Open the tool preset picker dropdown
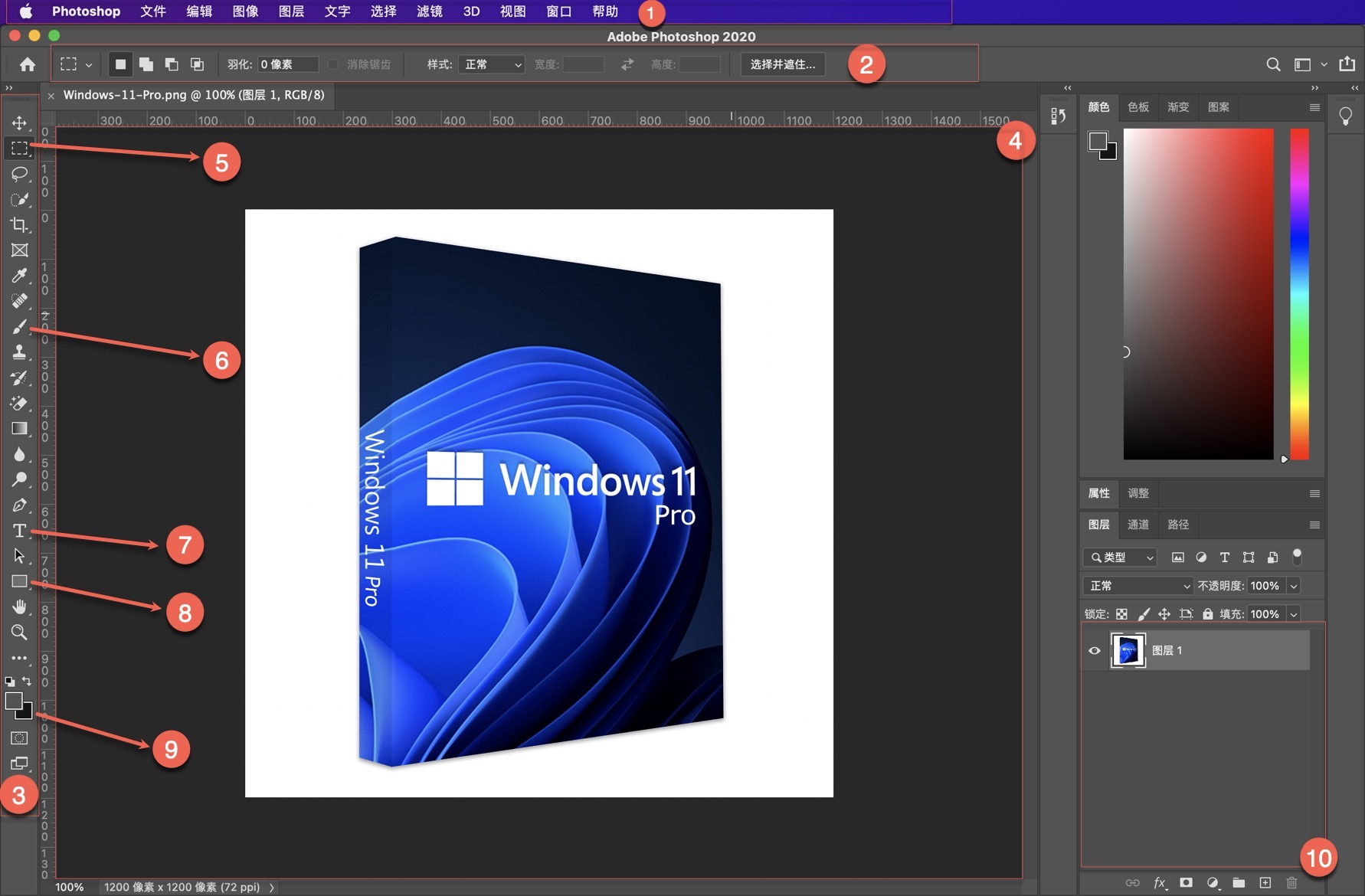The image size is (1365, 896). [77, 64]
